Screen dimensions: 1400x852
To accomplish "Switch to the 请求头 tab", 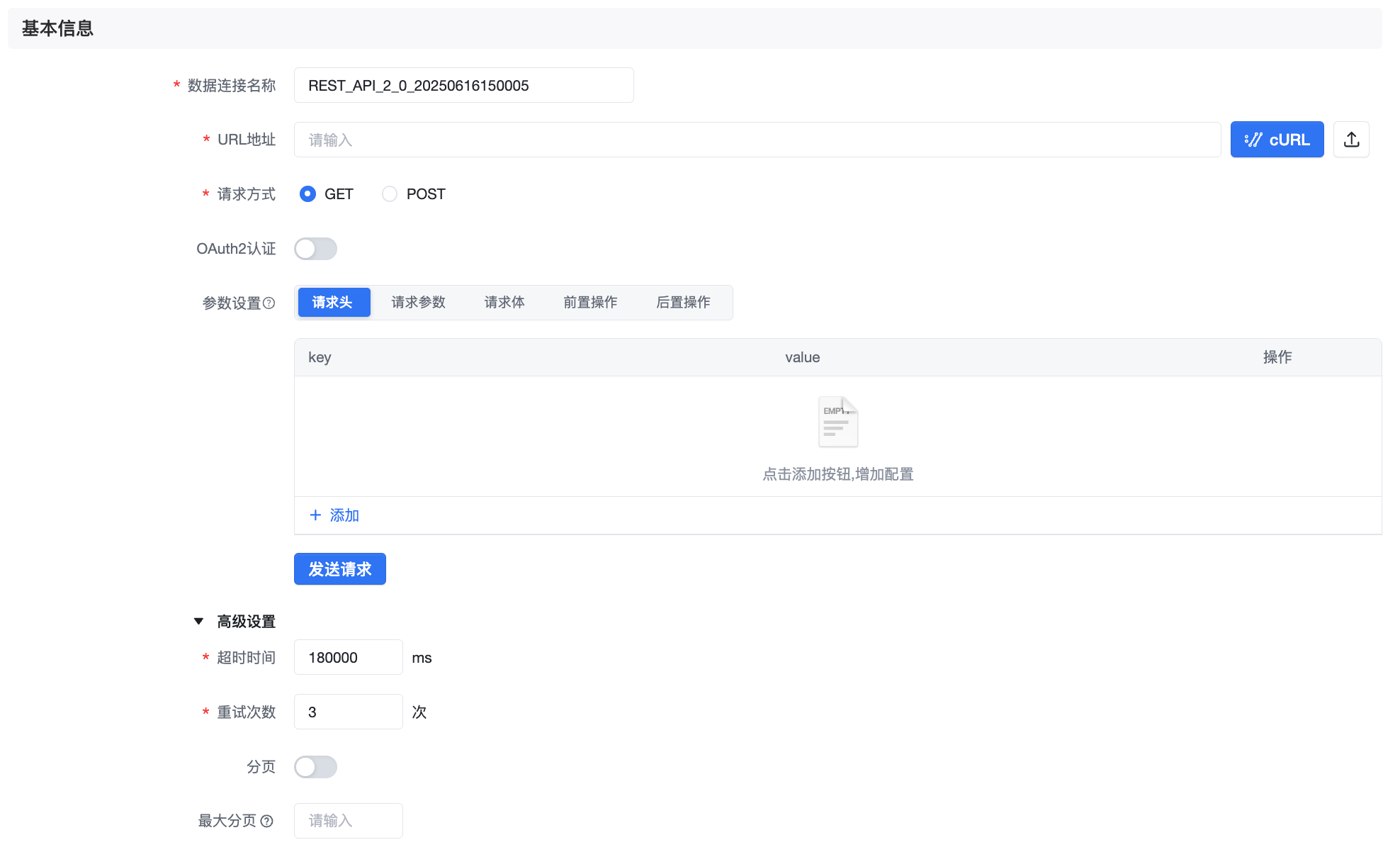I will coord(334,303).
